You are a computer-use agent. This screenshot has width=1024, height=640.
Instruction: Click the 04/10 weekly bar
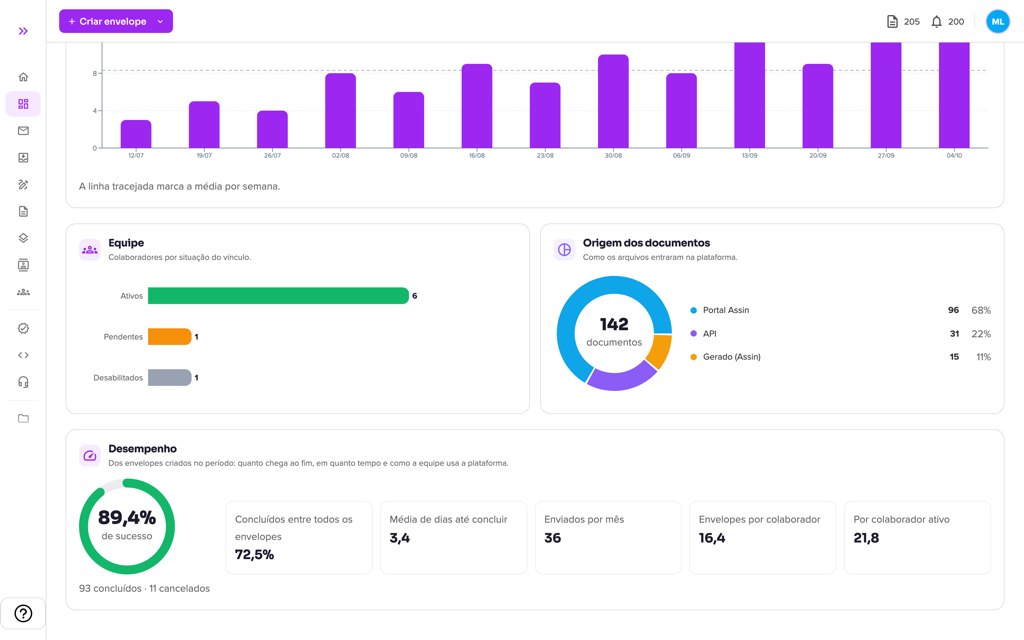point(954,95)
